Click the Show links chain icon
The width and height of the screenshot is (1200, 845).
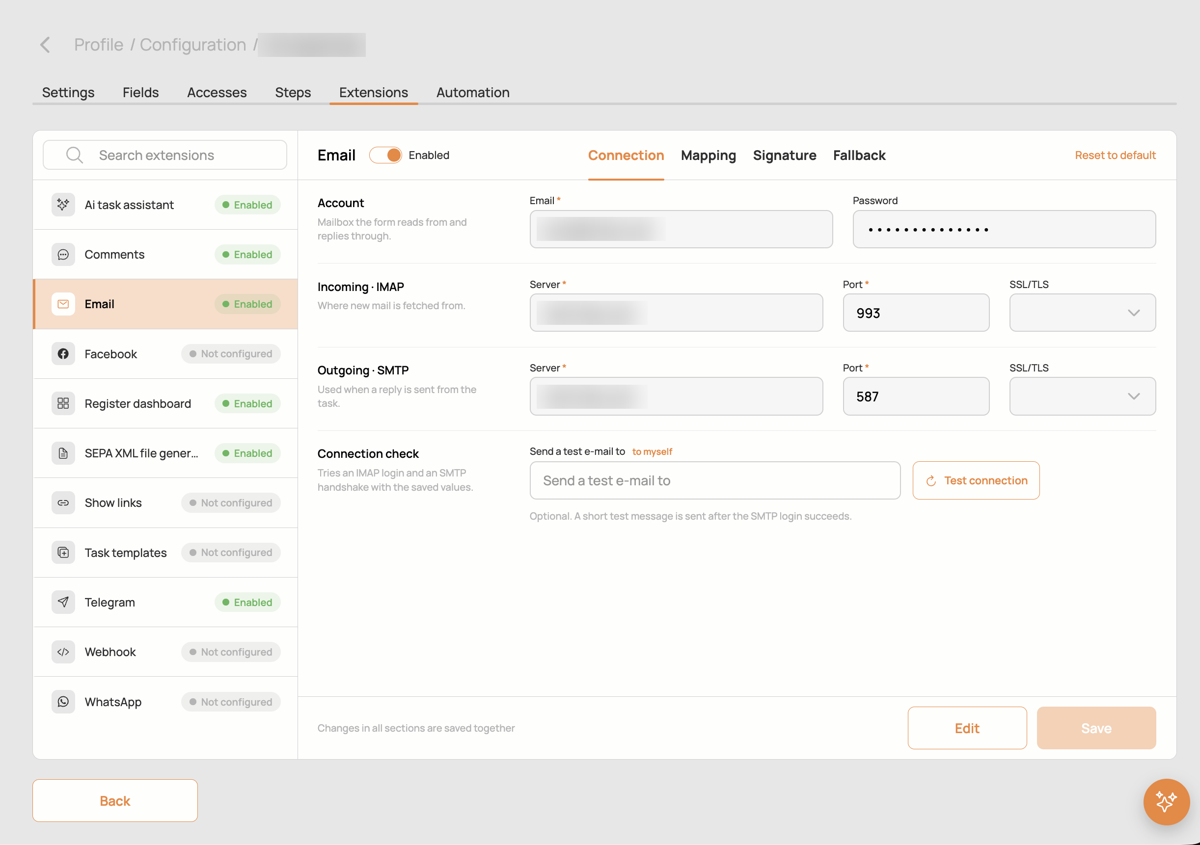(63, 503)
